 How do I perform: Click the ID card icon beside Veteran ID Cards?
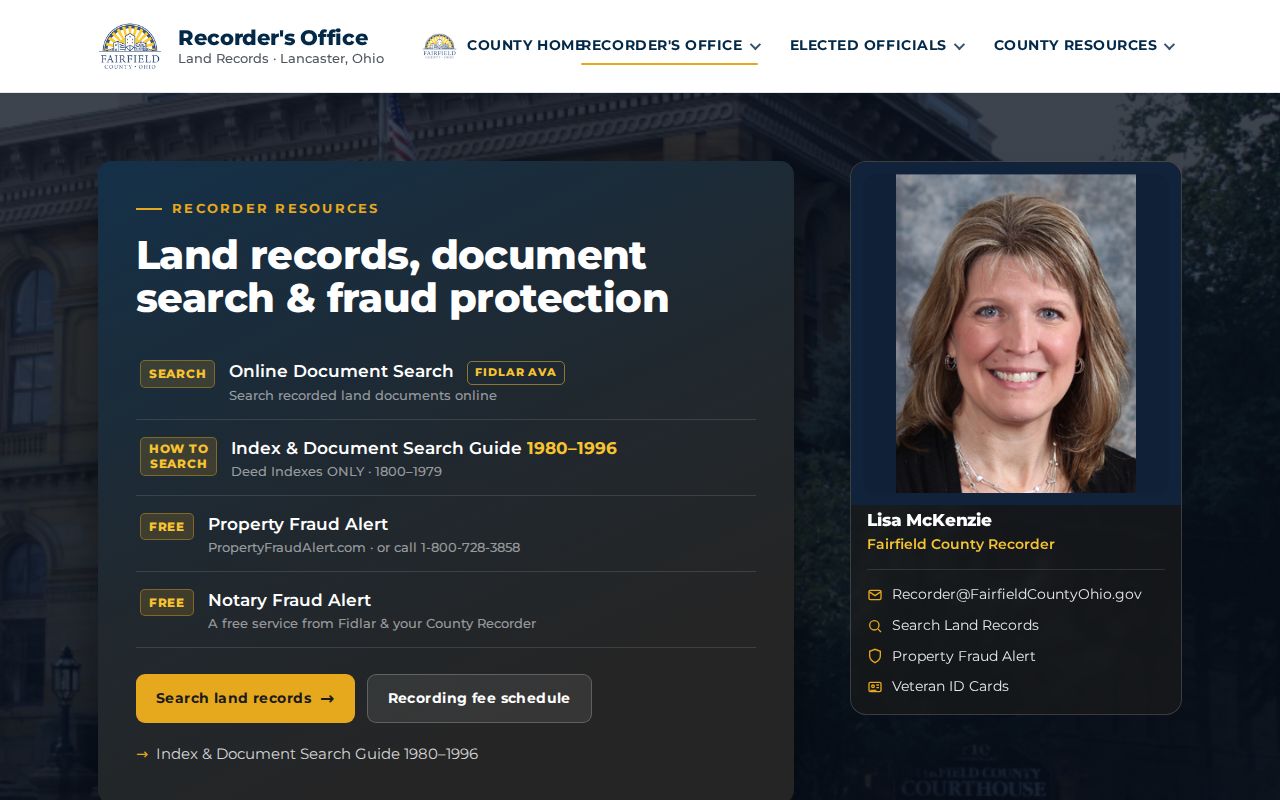875,687
